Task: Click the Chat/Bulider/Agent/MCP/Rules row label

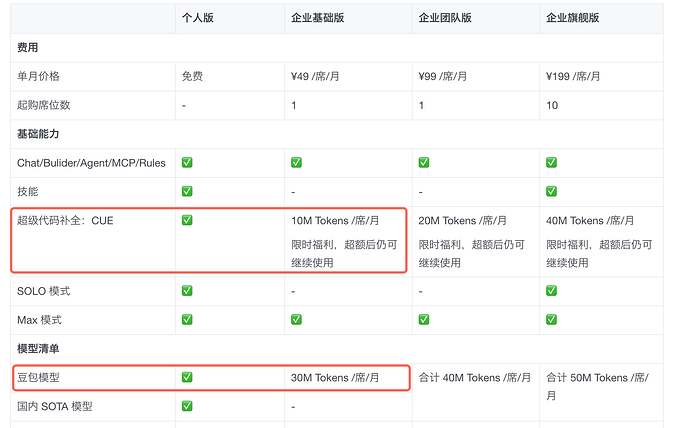Action: [x=91, y=163]
